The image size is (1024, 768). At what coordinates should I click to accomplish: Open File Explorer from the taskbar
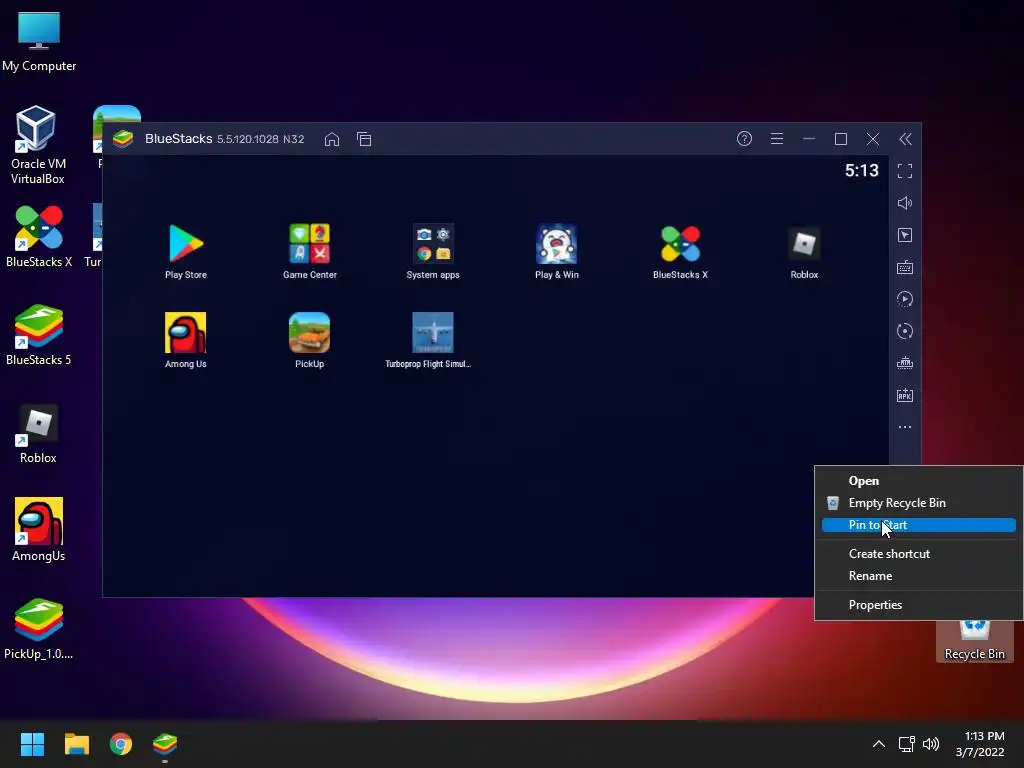(76, 744)
